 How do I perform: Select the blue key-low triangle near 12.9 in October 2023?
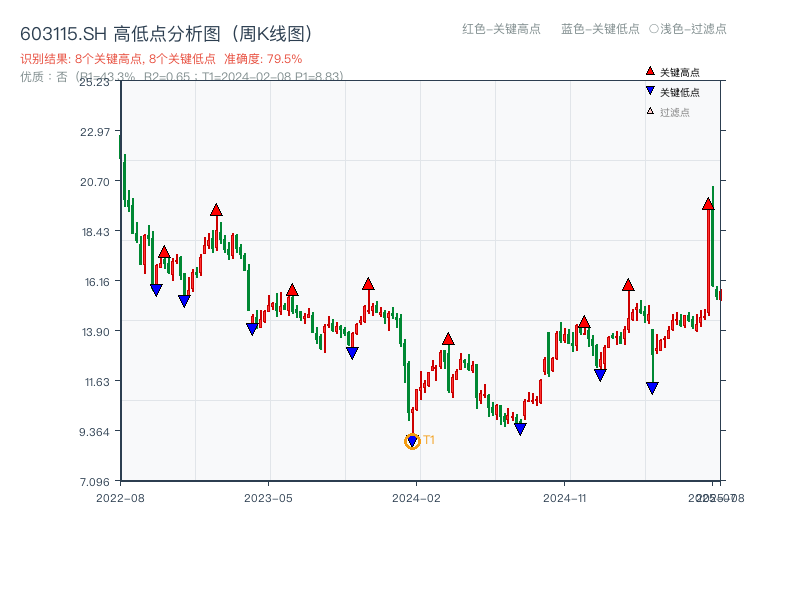tap(352, 353)
